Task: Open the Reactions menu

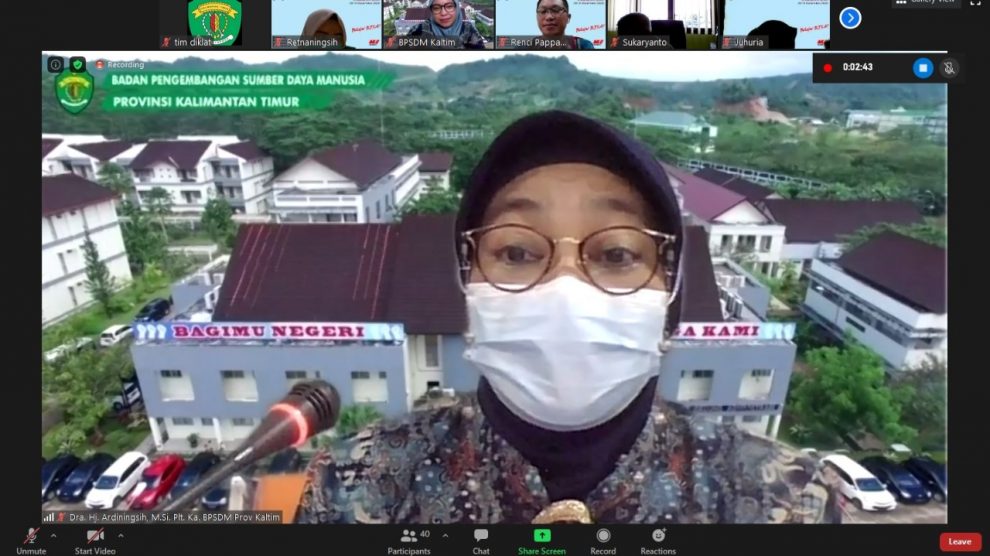Action: pyautogui.click(x=658, y=537)
